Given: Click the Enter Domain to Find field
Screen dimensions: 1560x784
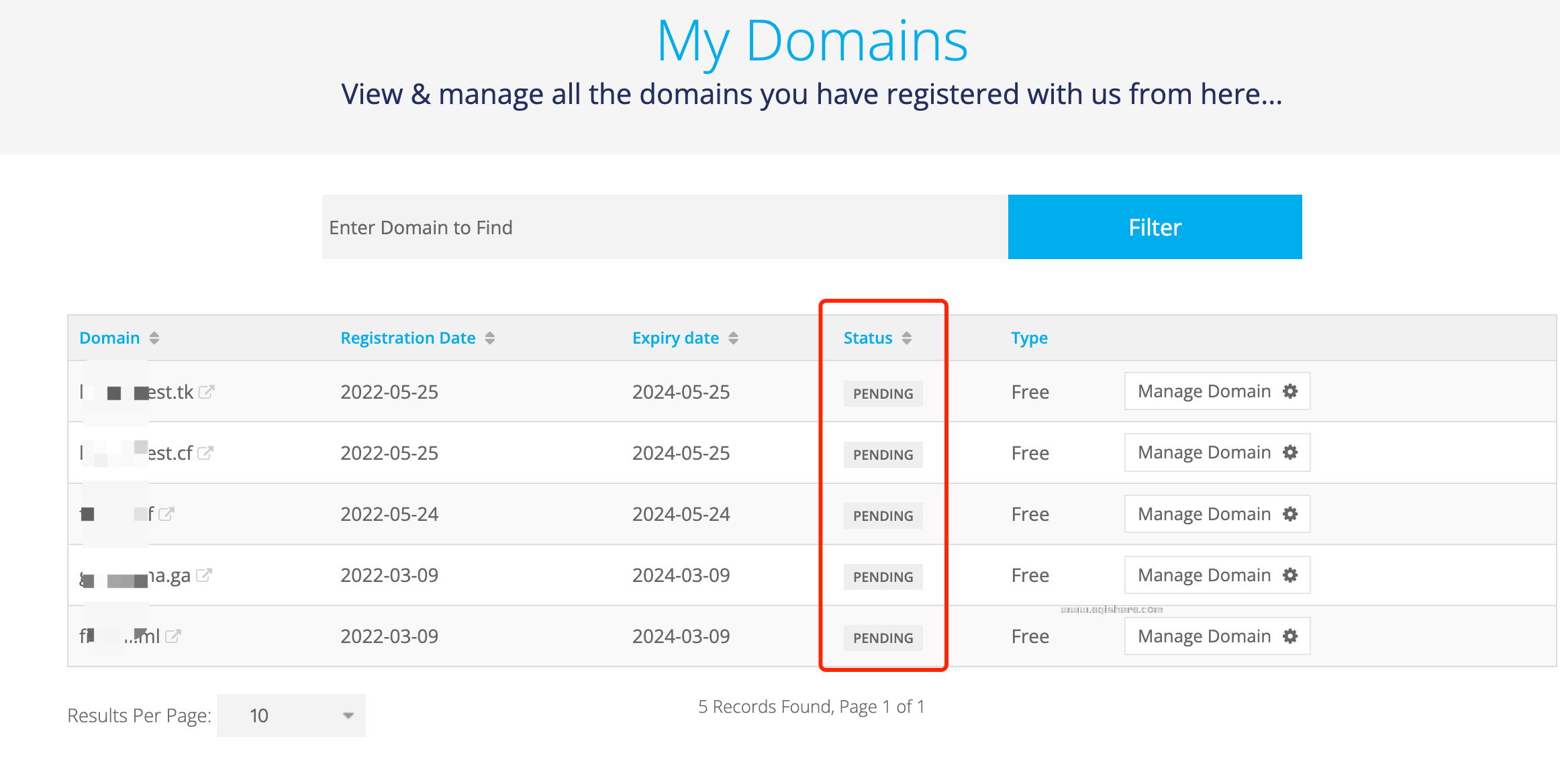Looking at the screenshot, I should 665,228.
